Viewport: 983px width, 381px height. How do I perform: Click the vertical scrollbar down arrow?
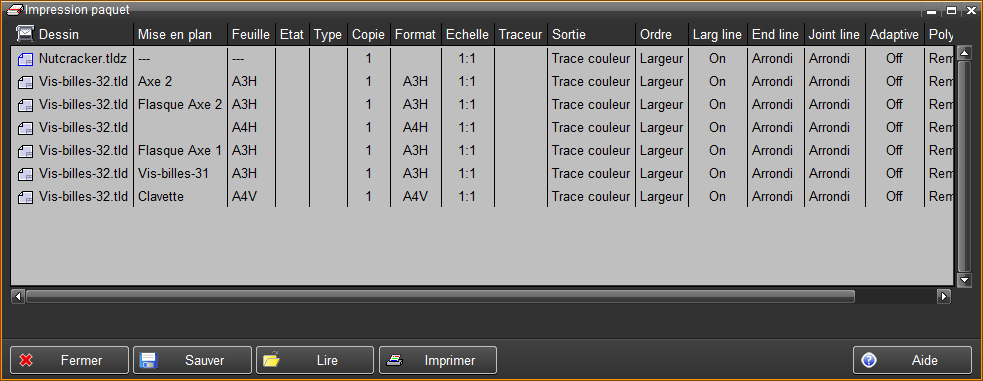click(964, 280)
